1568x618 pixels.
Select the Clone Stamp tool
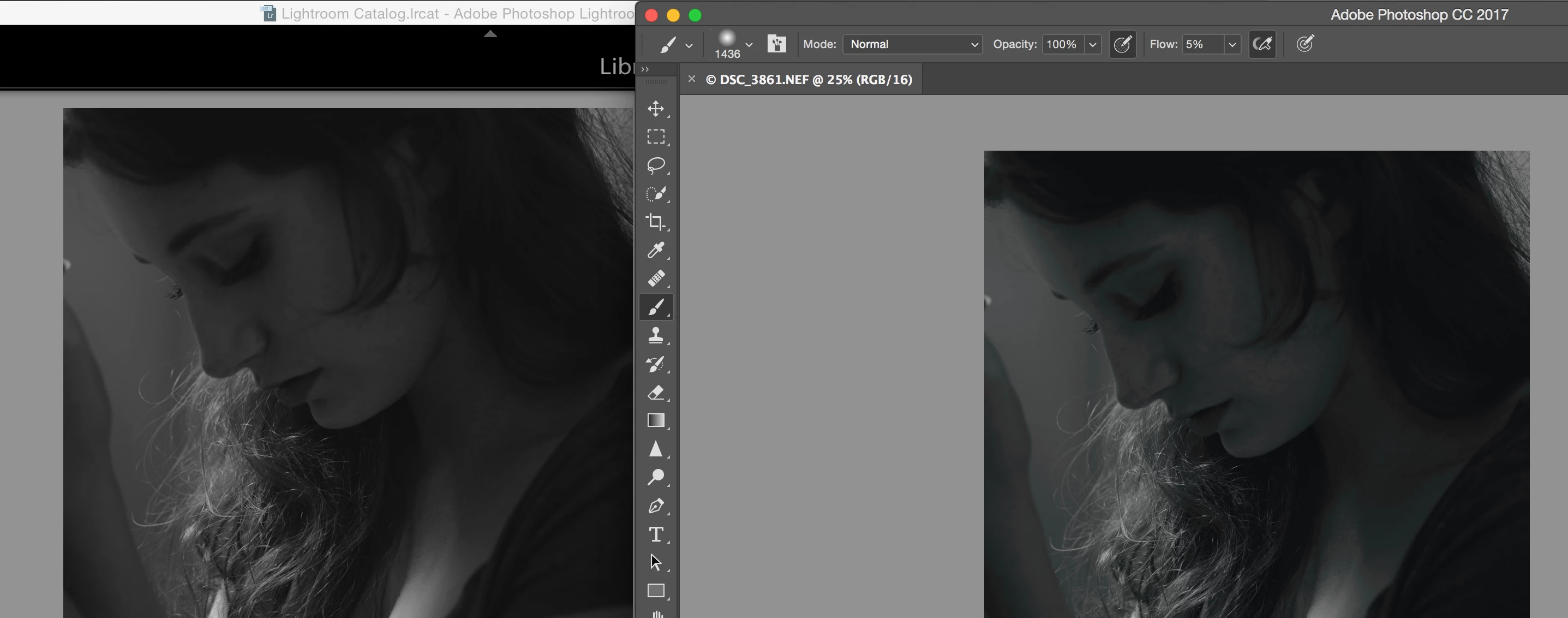tap(656, 335)
